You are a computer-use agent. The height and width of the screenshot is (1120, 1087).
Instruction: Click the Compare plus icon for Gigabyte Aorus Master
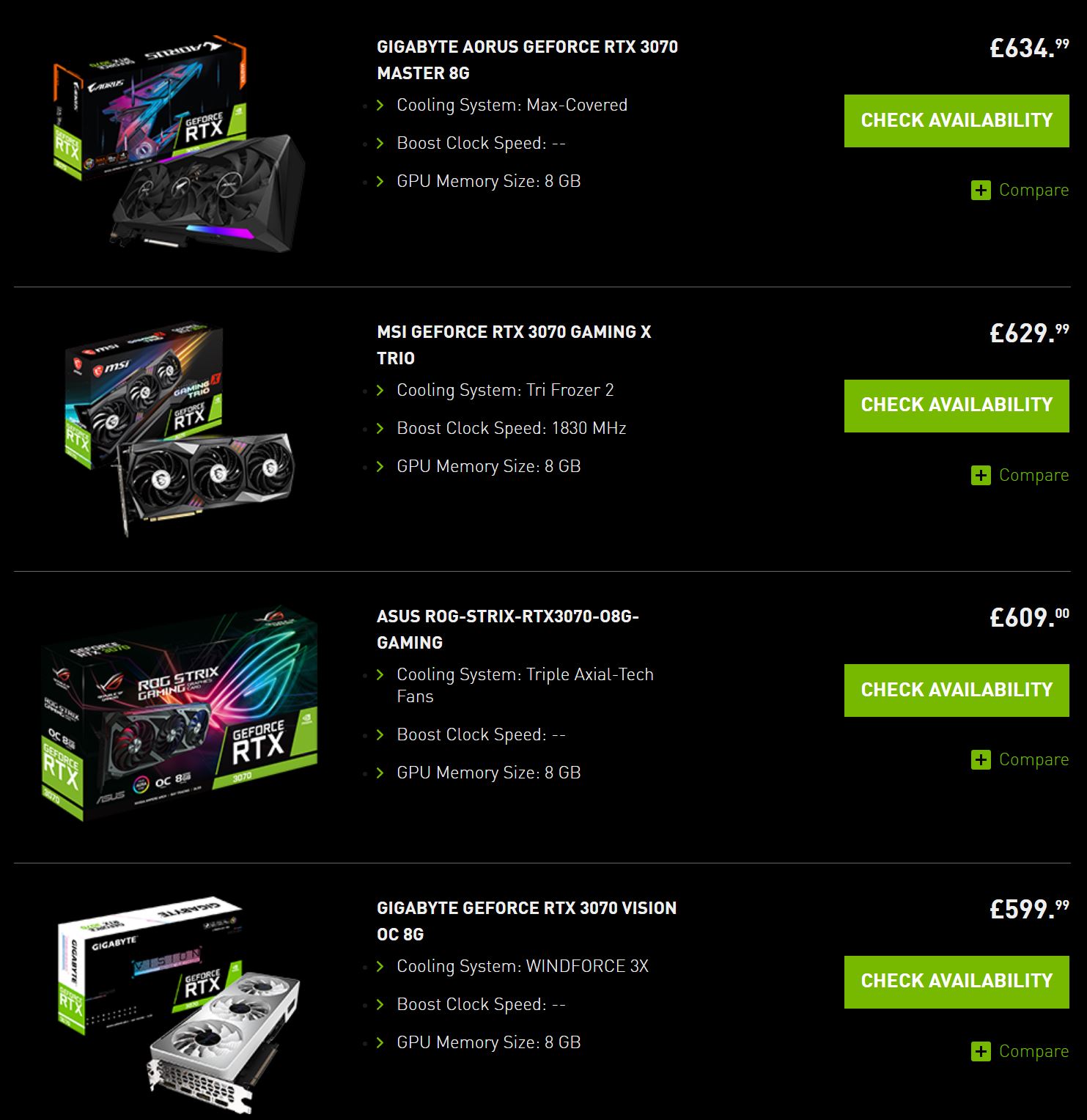pyautogui.click(x=981, y=191)
